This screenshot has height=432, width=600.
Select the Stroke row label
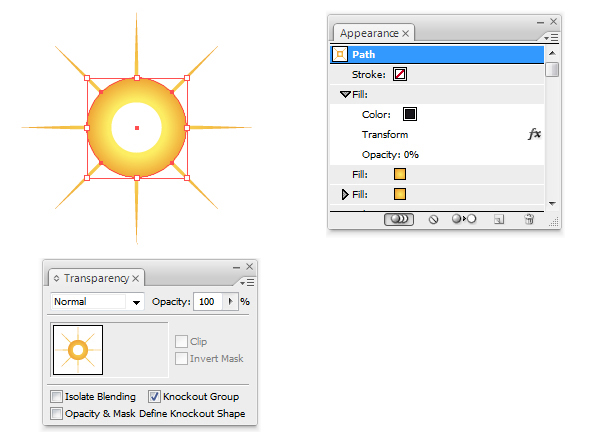tap(369, 74)
